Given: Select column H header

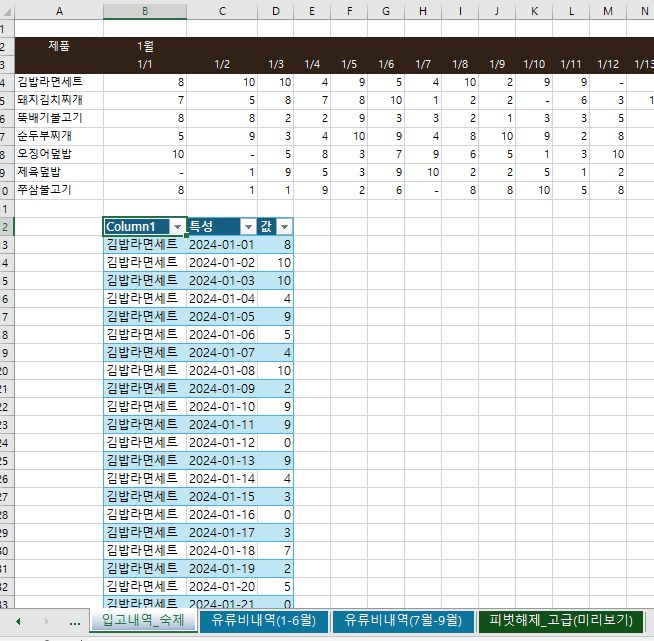Looking at the screenshot, I should coord(423,11).
